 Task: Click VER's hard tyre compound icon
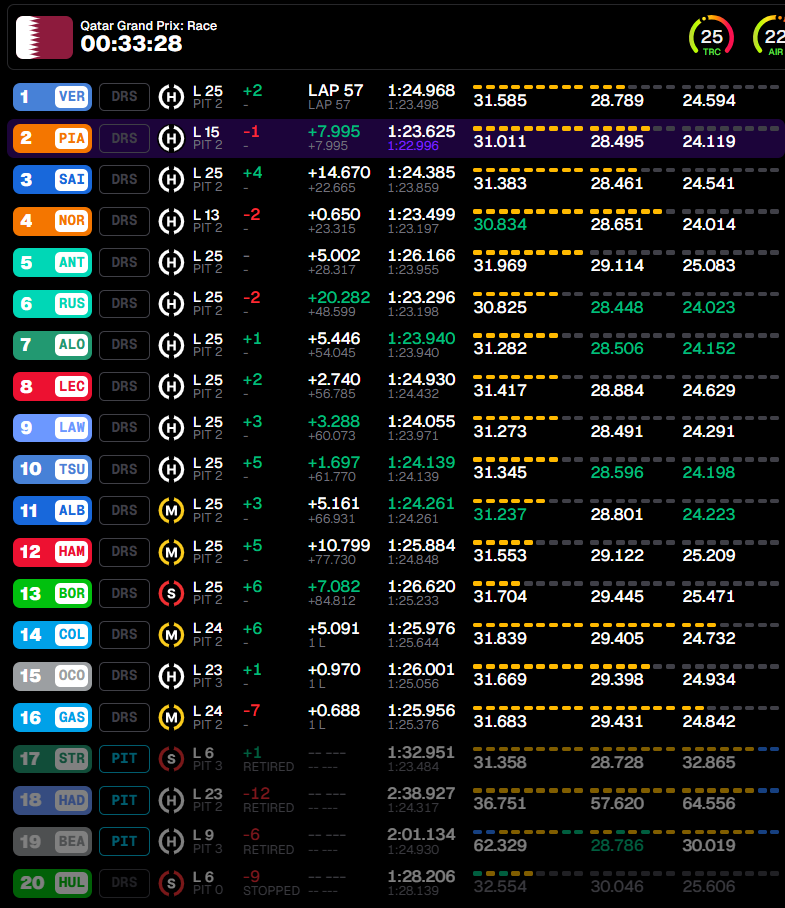[171, 97]
